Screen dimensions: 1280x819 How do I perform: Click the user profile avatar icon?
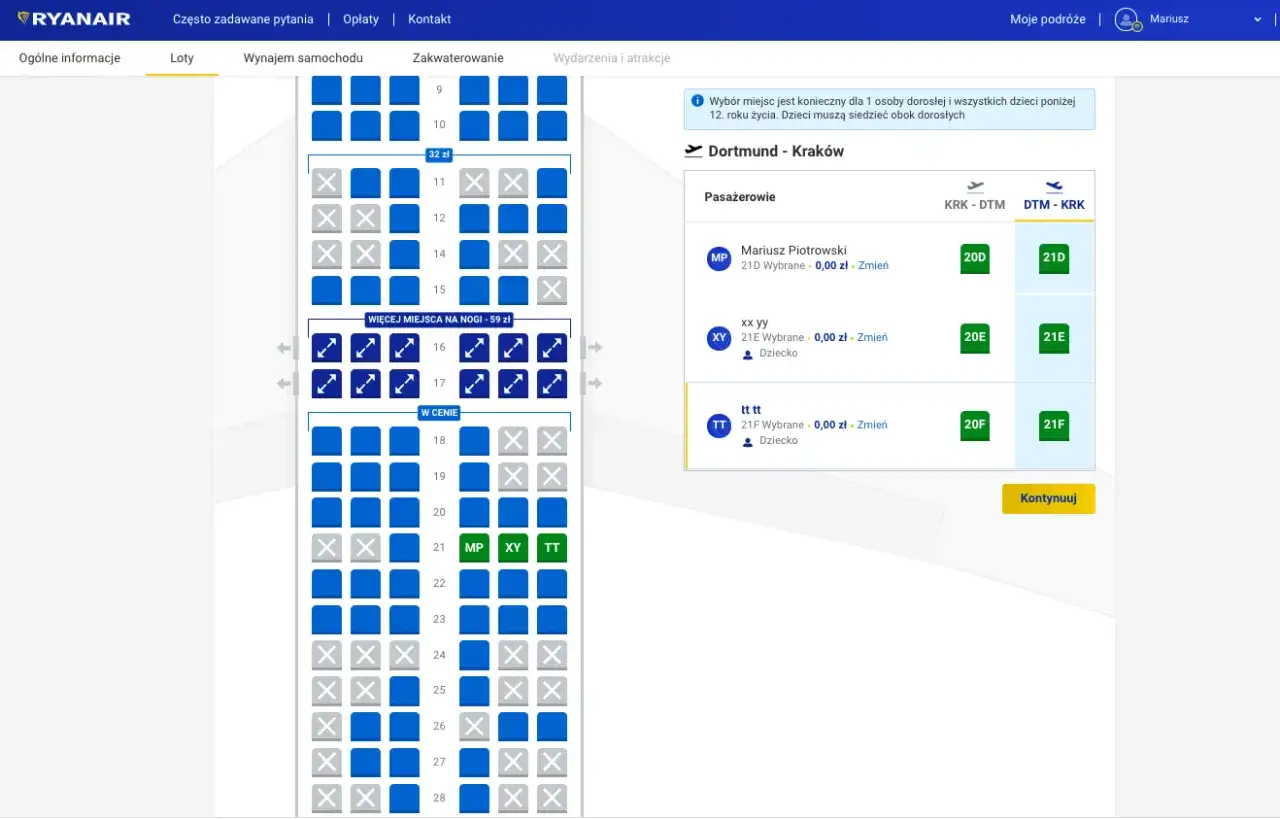(1127, 19)
